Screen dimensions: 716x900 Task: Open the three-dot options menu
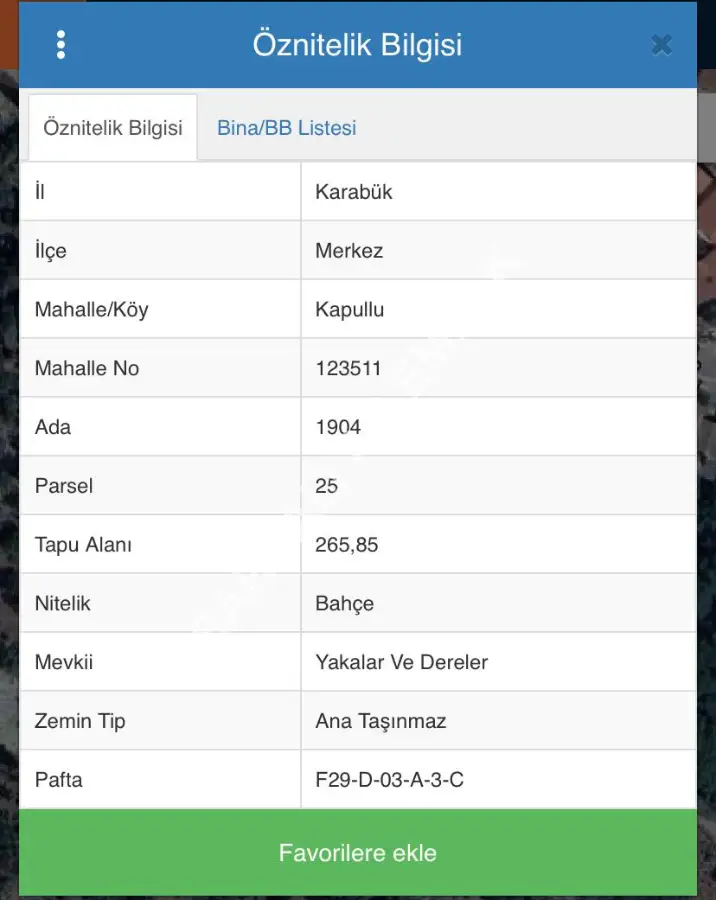point(61,45)
